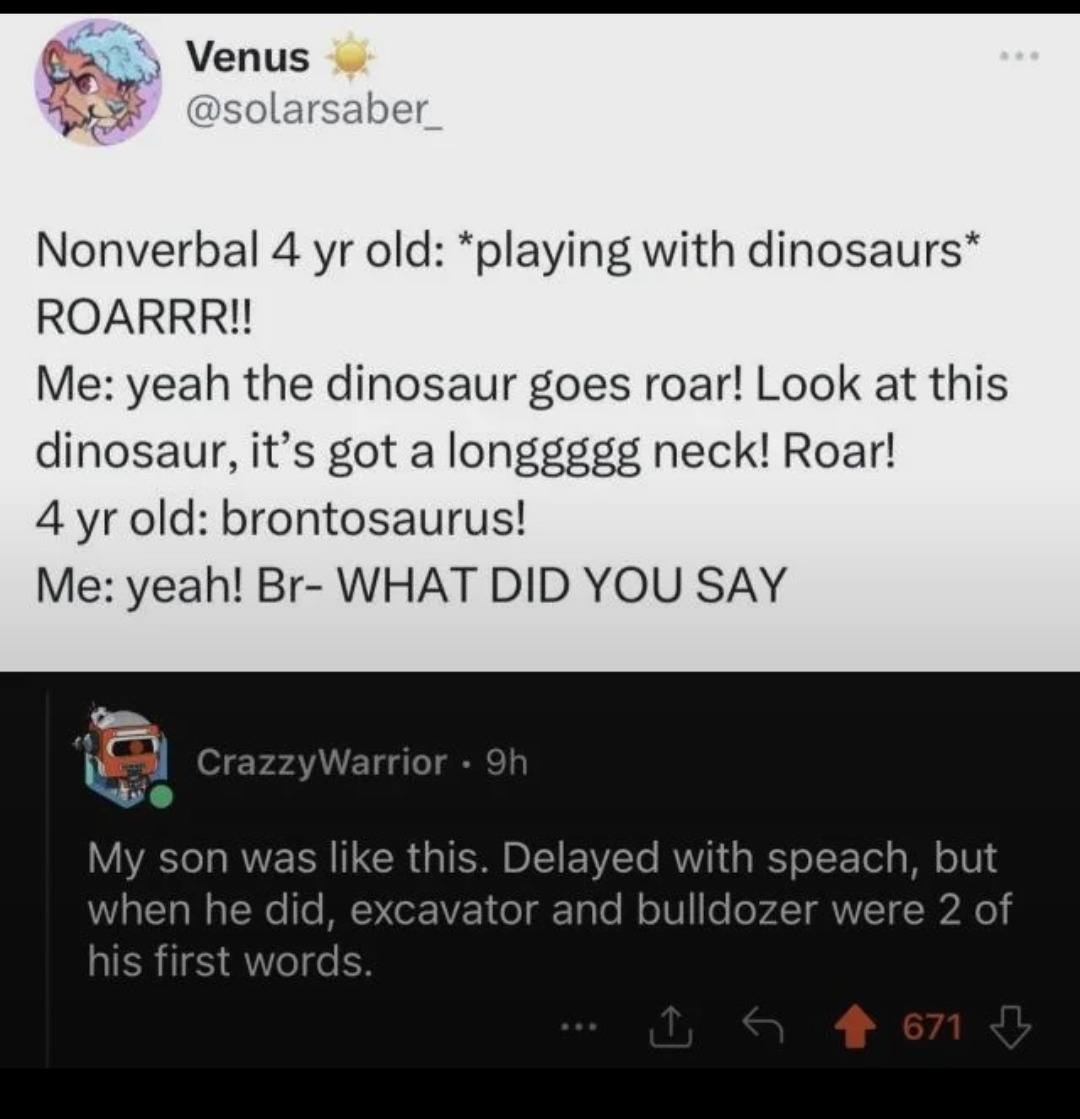Click the CrazzyWarrior username
Image resolution: width=1080 pixels, height=1119 pixels.
[x=320, y=763]
